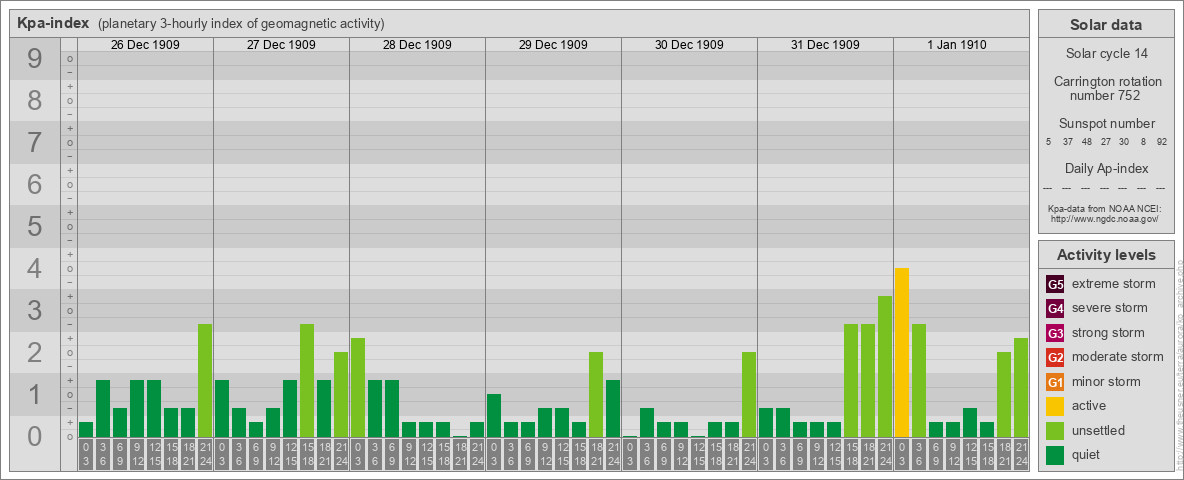Screen dimensions: 1184x480
Task: Click the Kp scale number 0
Action: (x=34, y=436)
